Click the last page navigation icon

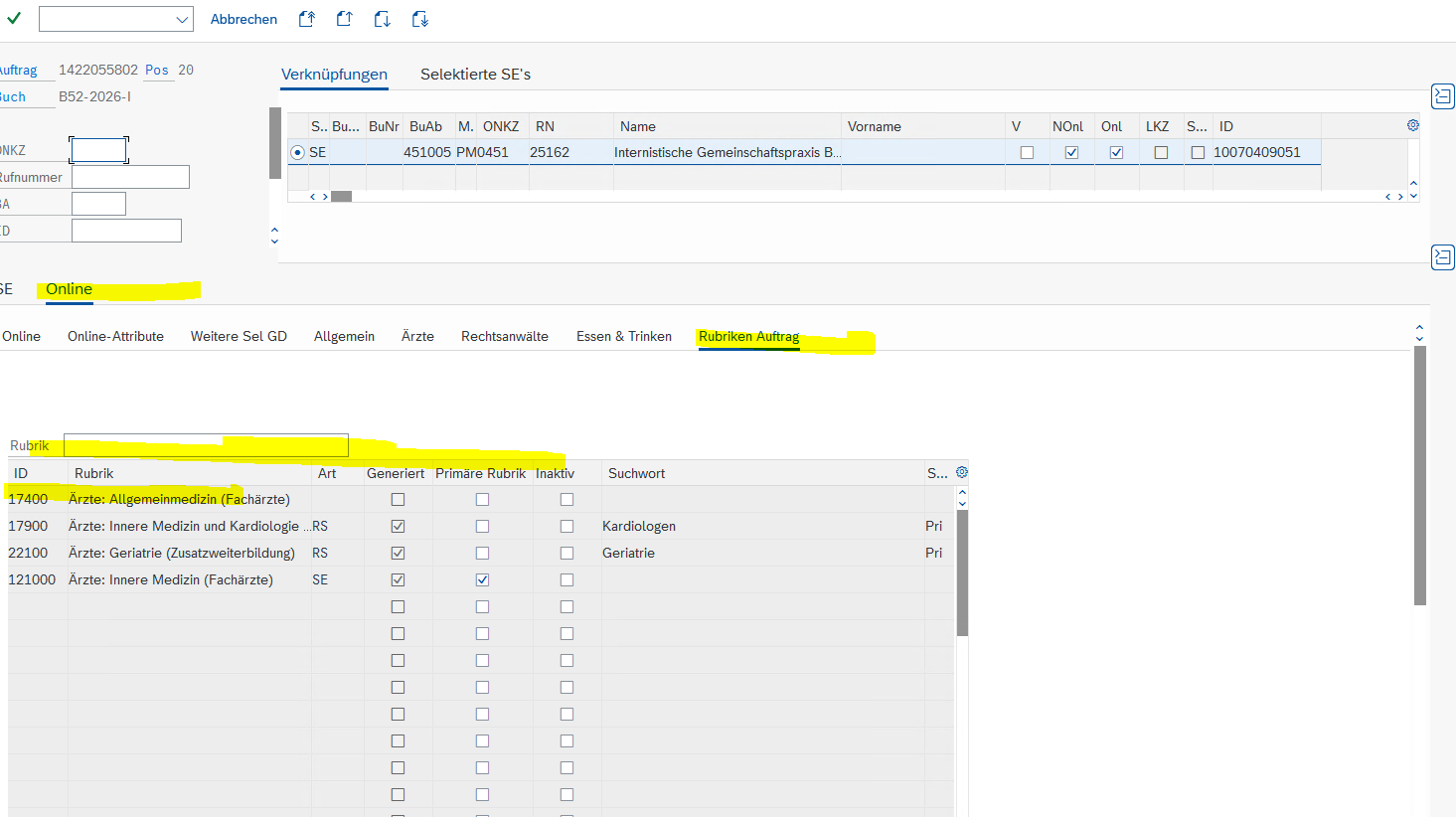(x=419, y=19)
